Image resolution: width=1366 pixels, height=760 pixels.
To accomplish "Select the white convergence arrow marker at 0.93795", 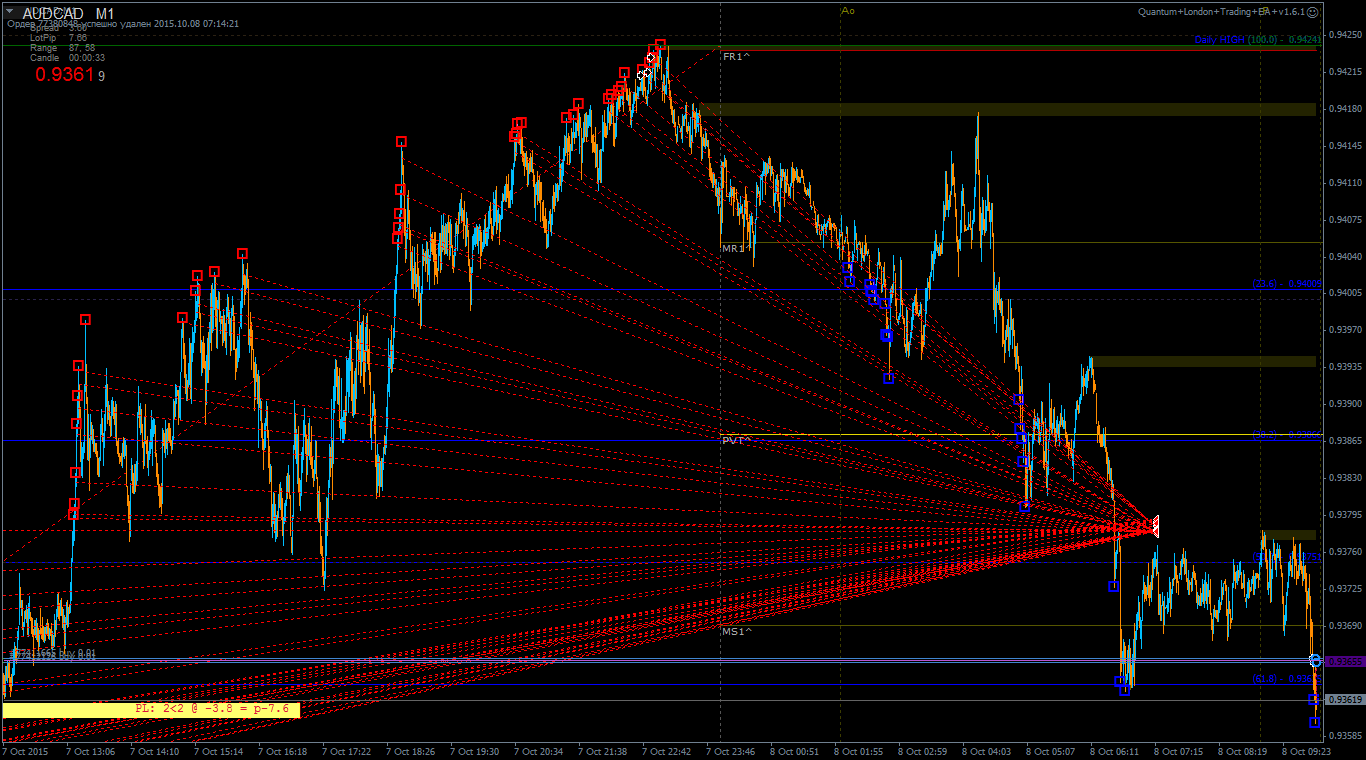I will 1155,526.
